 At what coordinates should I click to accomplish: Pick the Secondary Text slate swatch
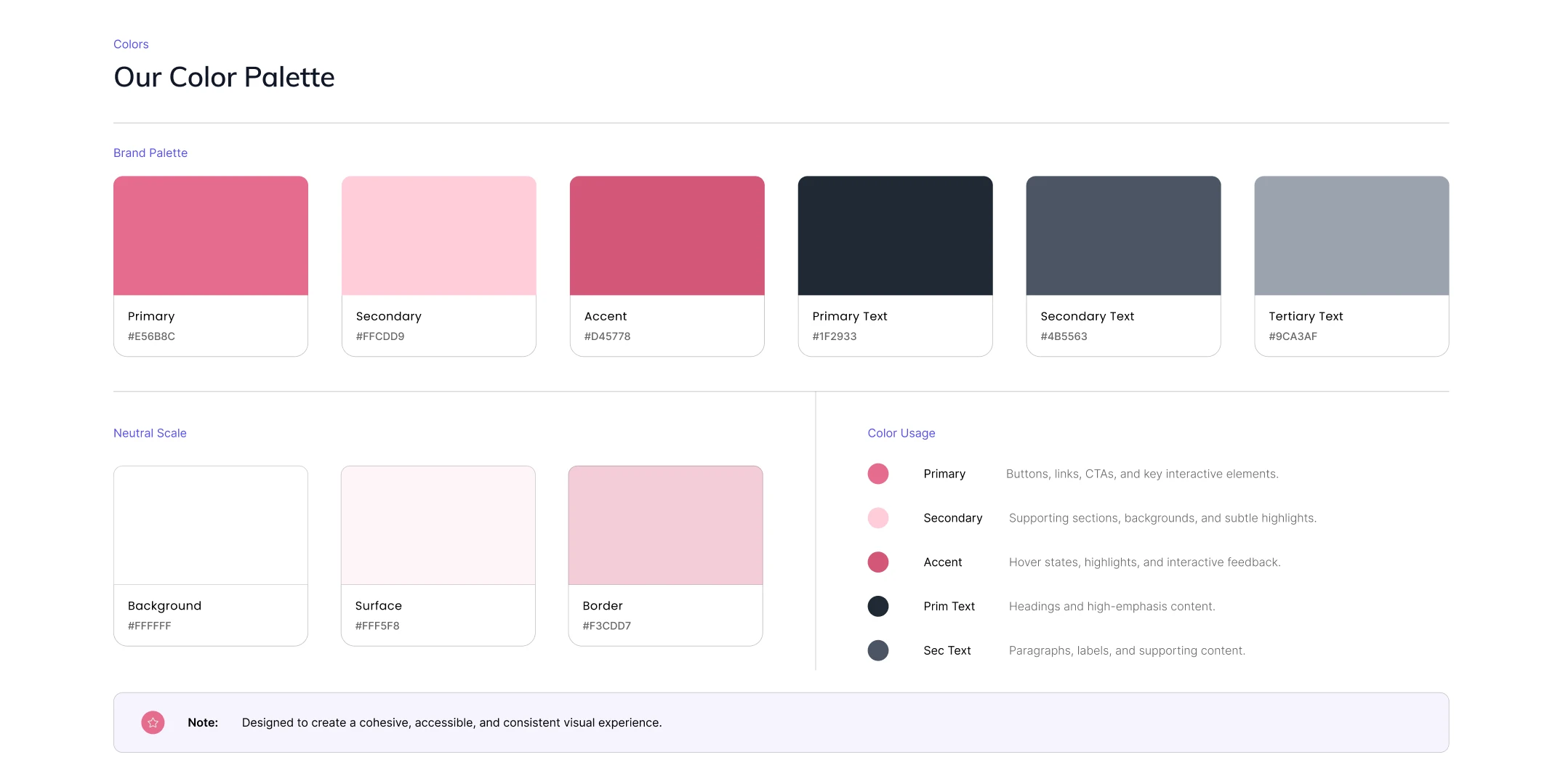click(1124, 235)
